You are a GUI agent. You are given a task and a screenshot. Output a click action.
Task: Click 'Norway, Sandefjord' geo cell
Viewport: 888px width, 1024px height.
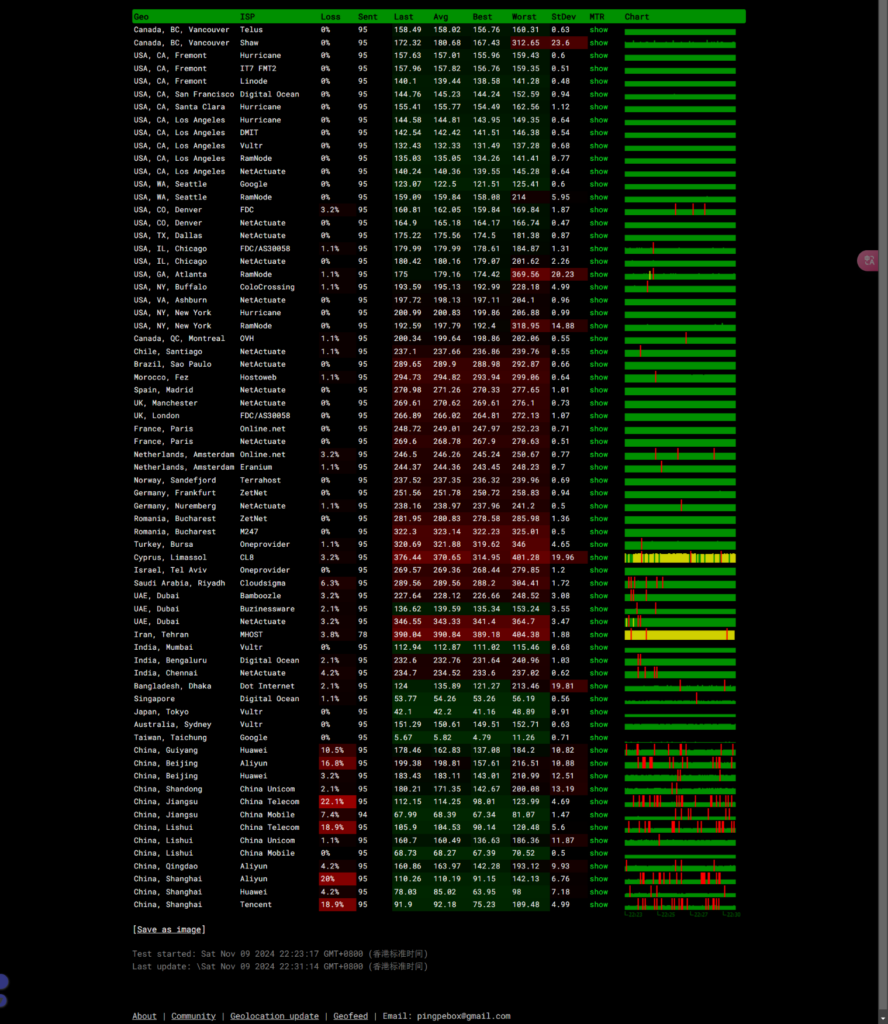click(175, 480)
